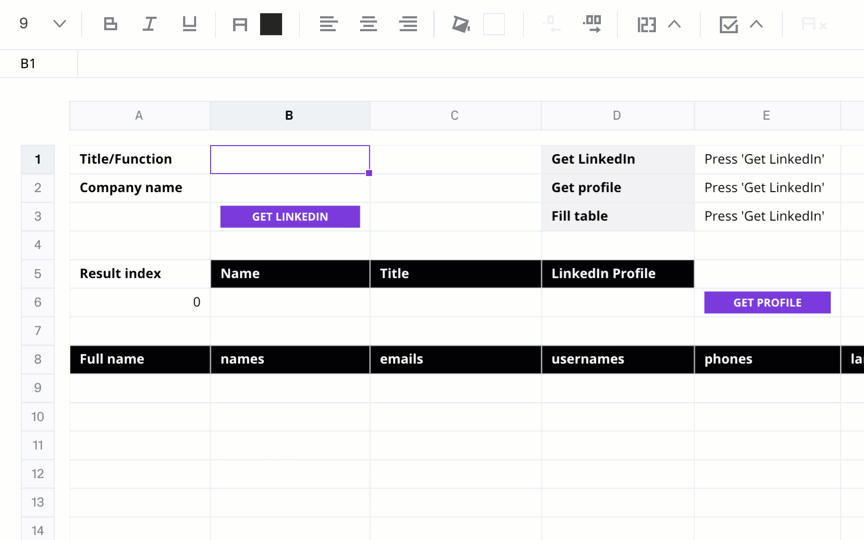Select the fill color bucket icon
Viewport: 864px width, 540px height.
461,24
